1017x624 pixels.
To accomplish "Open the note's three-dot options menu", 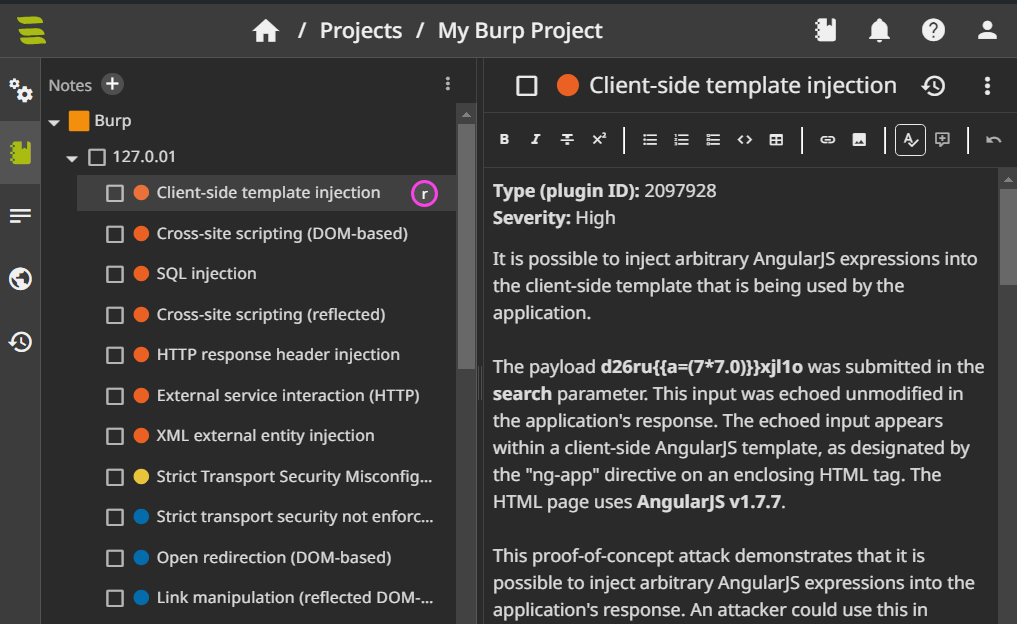I will tap(987, 86).
